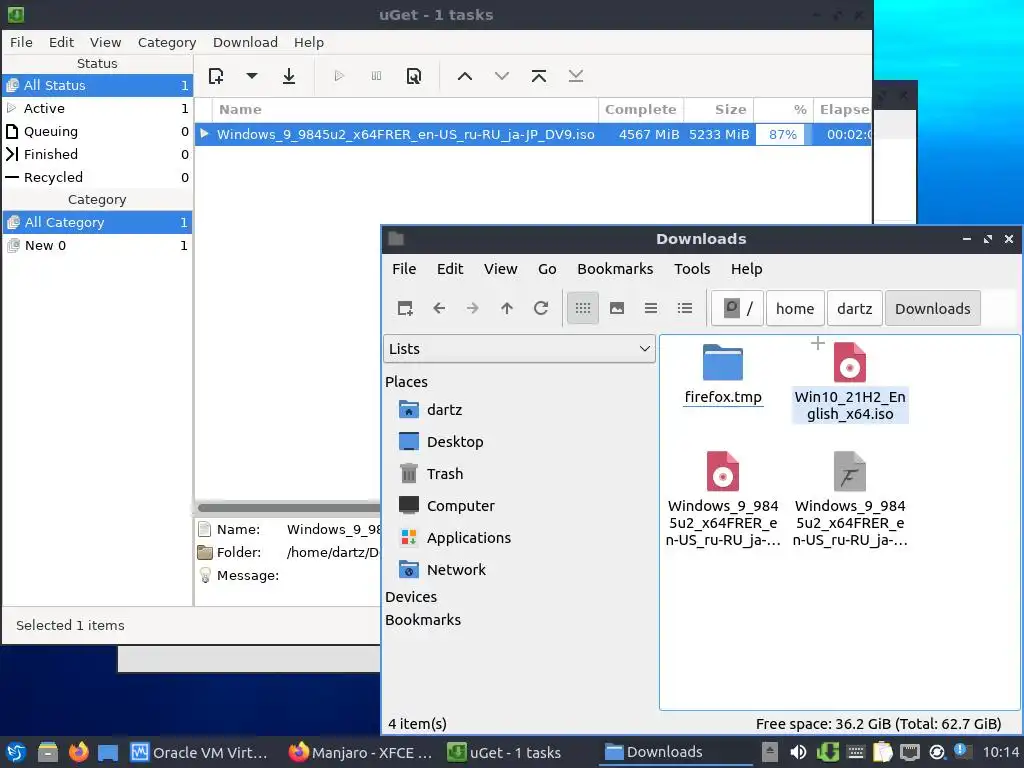This screenshot has width=1024, height=768.
Task: Open uGet Category menu
Action: pyautogui.click(x=167, y=42)
